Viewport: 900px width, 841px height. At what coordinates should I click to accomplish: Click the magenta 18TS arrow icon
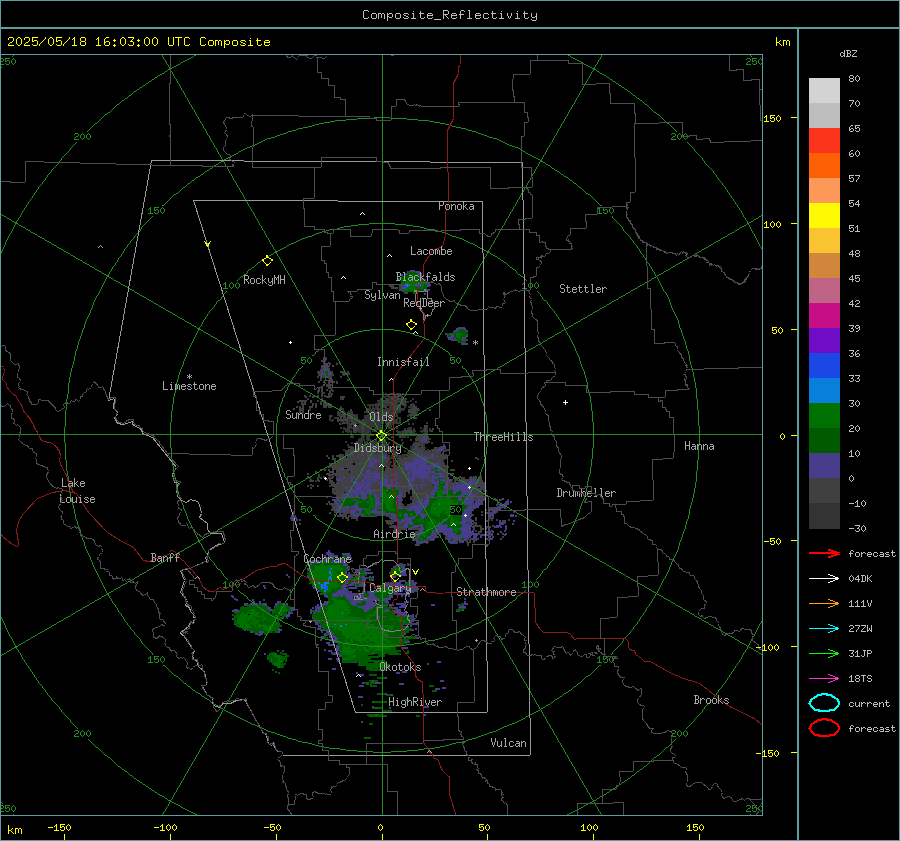click(824, 679)
